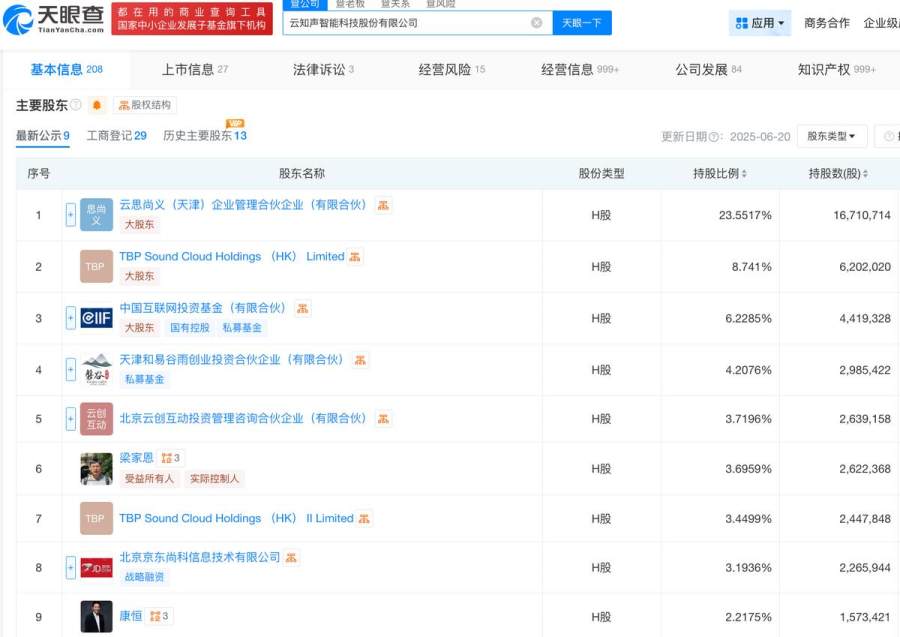Click the help icon beside 主要股东
The height and width of the screenshot is (637, 900).
(x=76, y=105)
